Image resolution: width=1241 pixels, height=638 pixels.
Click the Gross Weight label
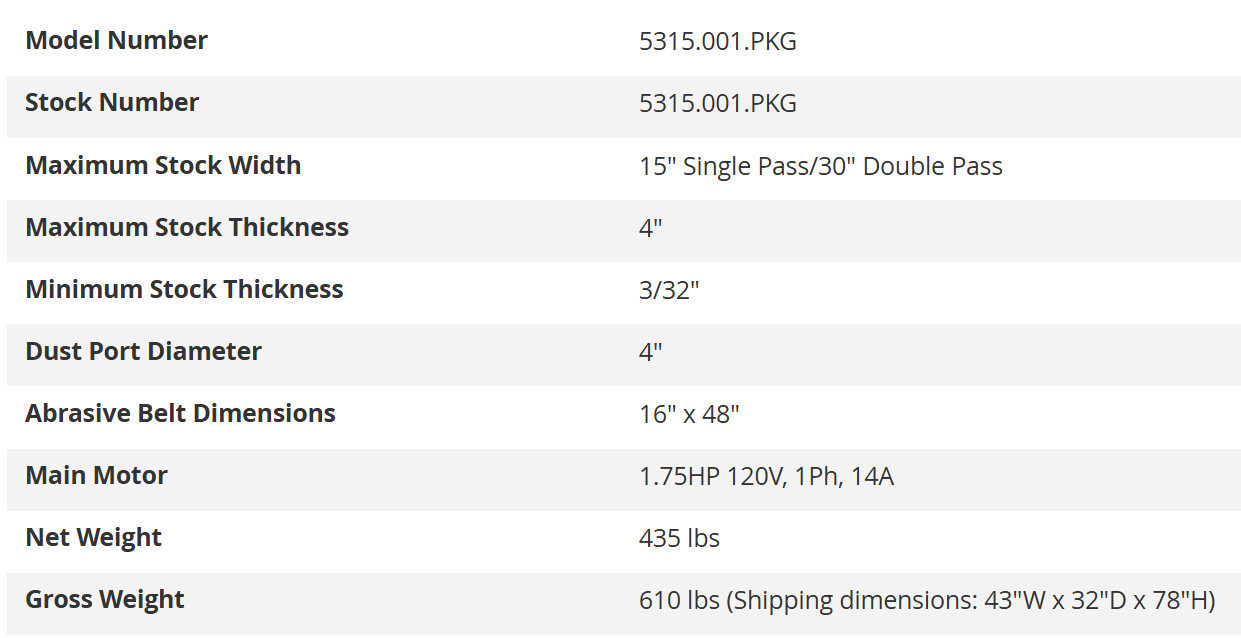105,599
